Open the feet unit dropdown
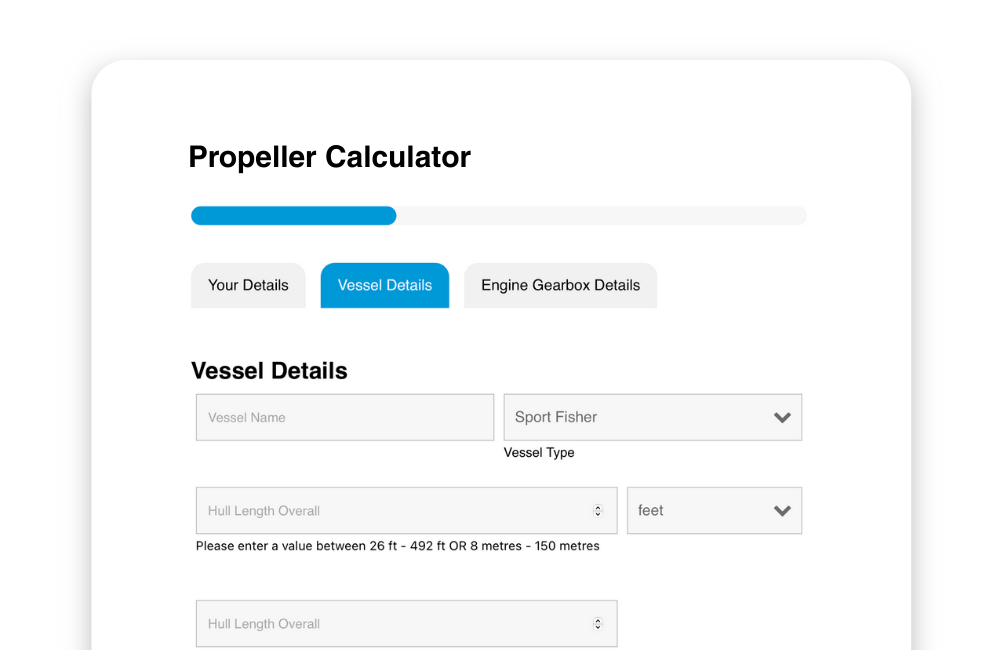This screenshot has width=1000, height=650. 700,511
